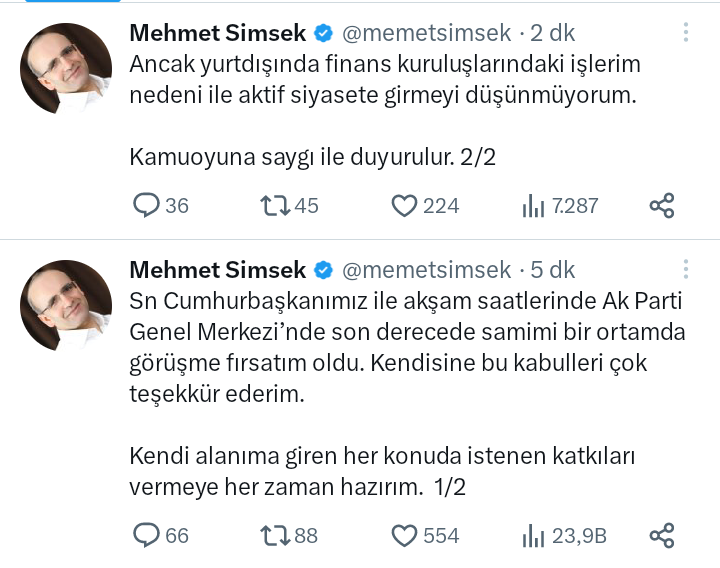The height and width of the screenshot is (568, 720).
Task: Like the tweet with 554 likes
Action: tap(404, 536)
